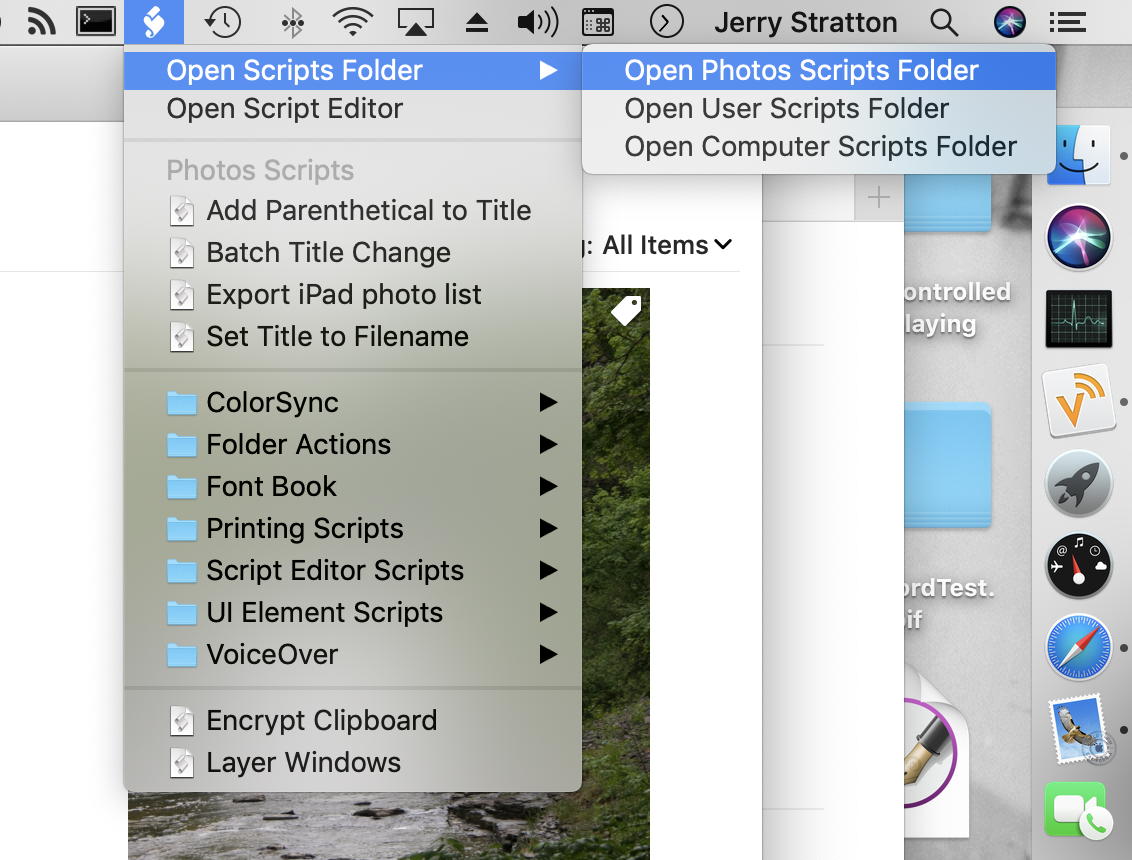Open the All Items dropdown

667,245
